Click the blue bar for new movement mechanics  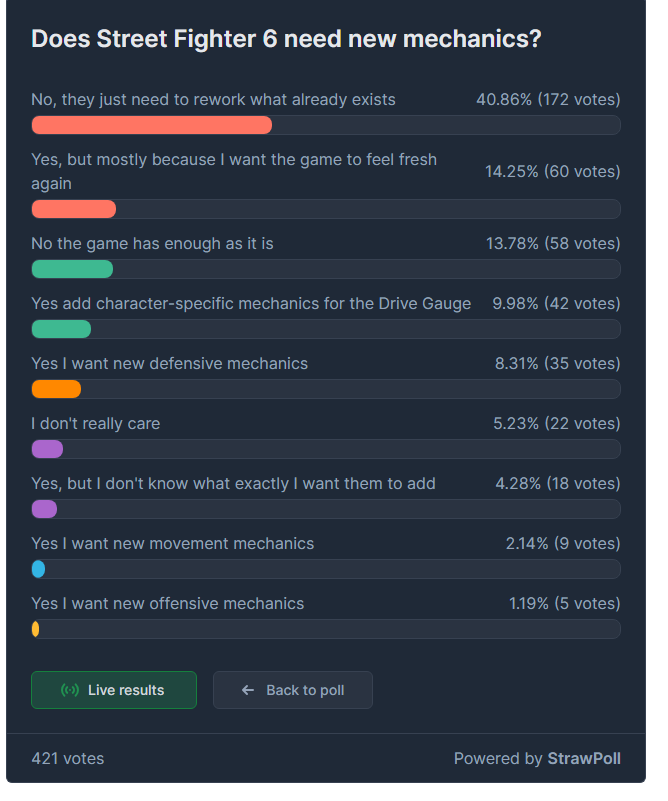tap(38, 569)
